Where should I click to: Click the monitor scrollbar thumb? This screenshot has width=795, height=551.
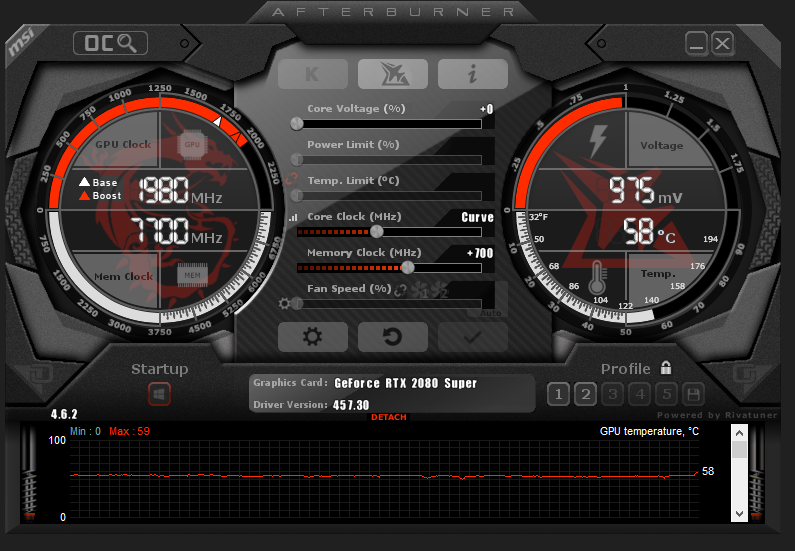[739, 449]
